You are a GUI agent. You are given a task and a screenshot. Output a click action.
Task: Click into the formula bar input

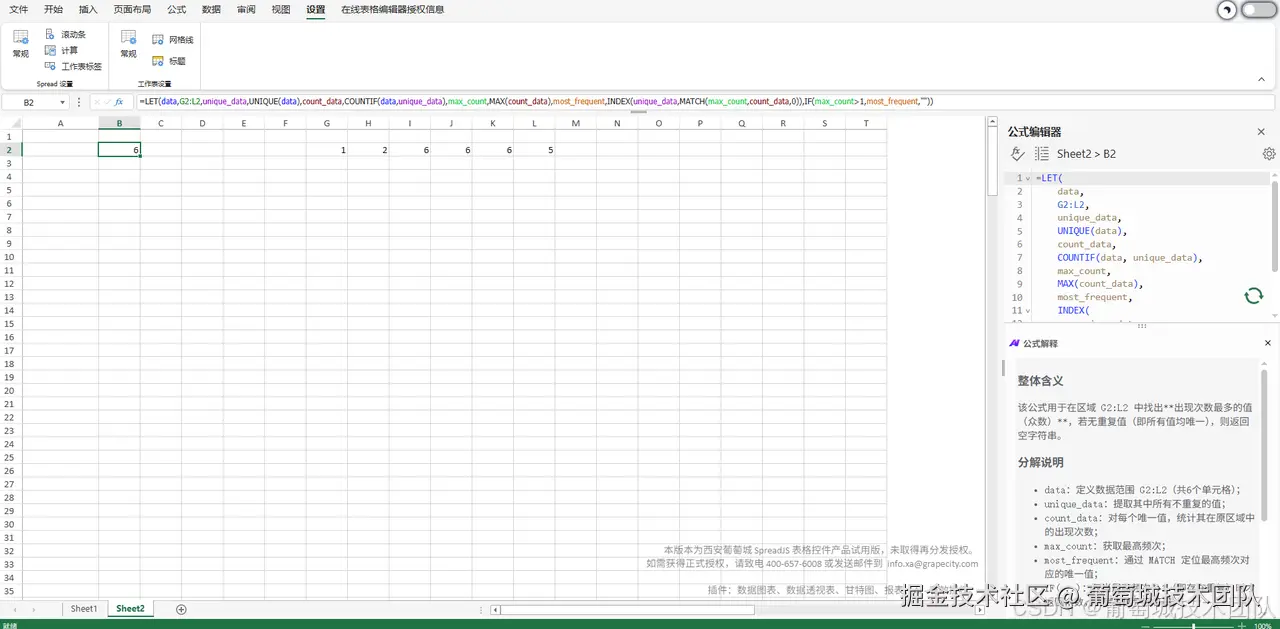click(x=704, y=102)
